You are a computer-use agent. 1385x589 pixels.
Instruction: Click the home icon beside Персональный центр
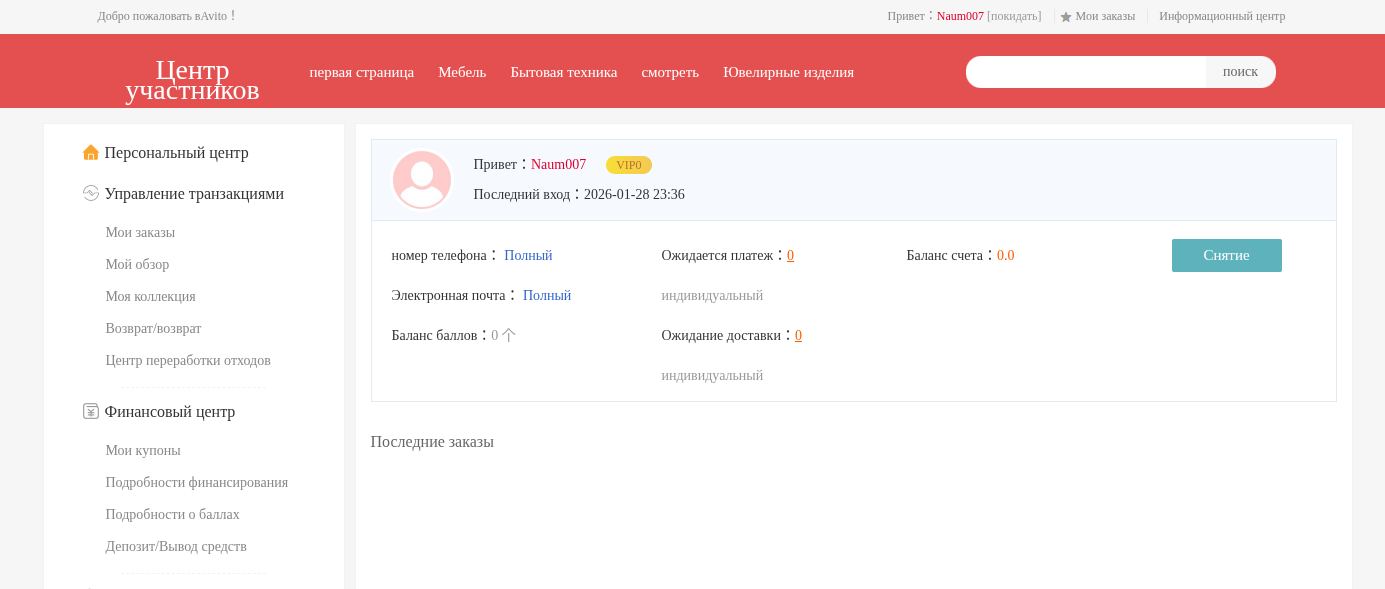[x=90, y=153]
